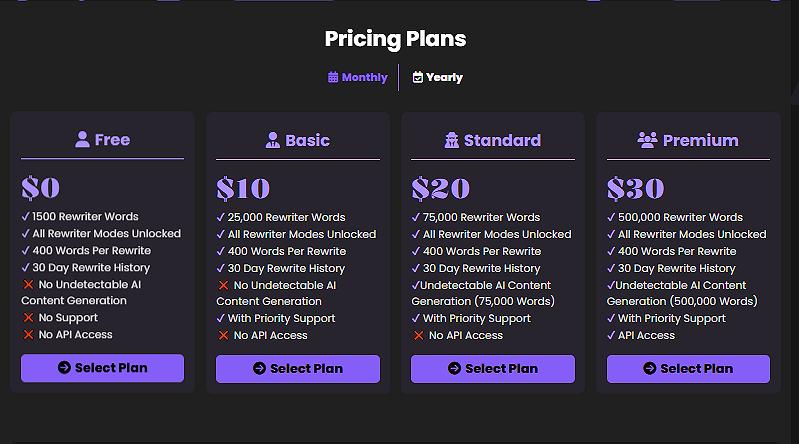Click the $30 Premium price
This screenshot has height=444, width=799.
(635, 188)
